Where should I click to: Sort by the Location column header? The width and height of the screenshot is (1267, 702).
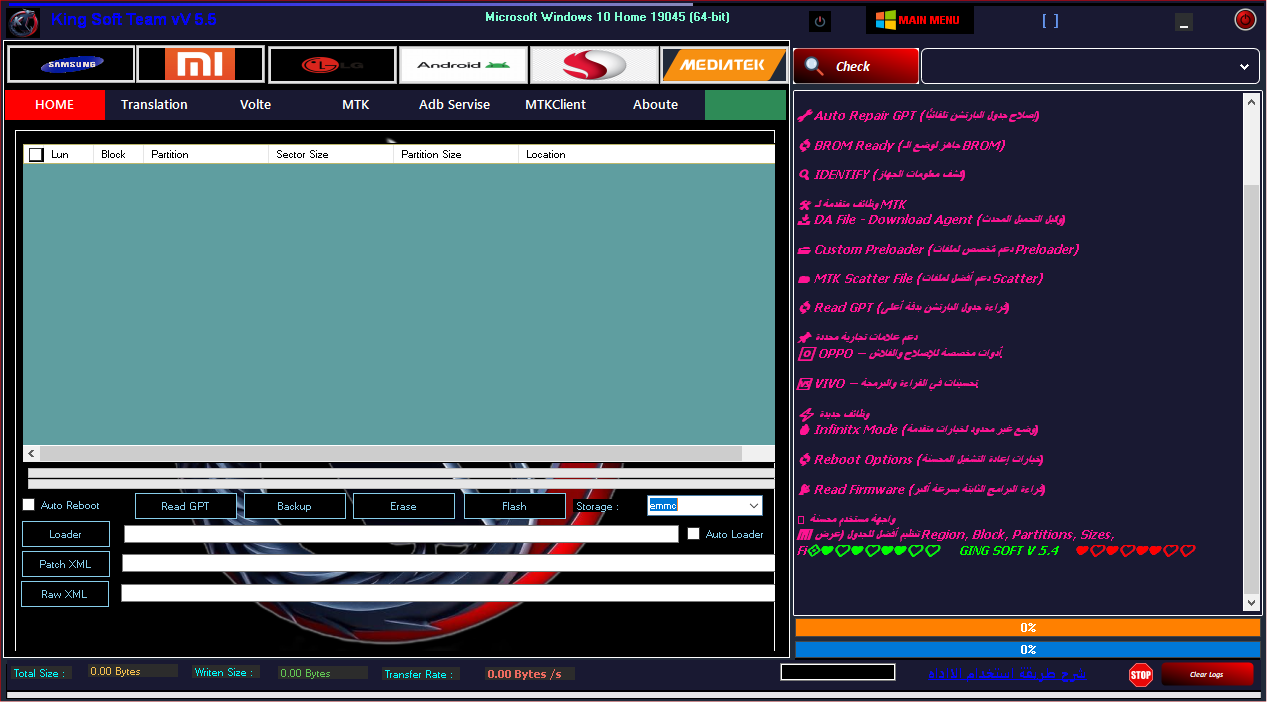pyautogui.click(x=646, y=155)
